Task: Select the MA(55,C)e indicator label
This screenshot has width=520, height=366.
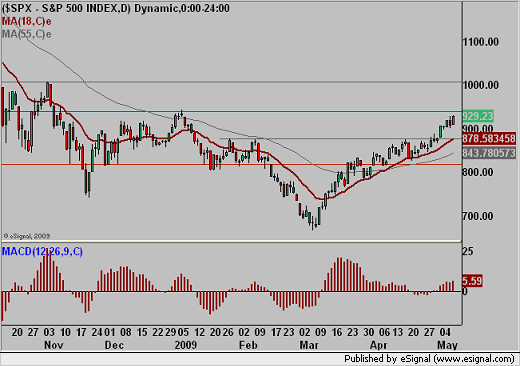Action: click(x=27, y=34)
